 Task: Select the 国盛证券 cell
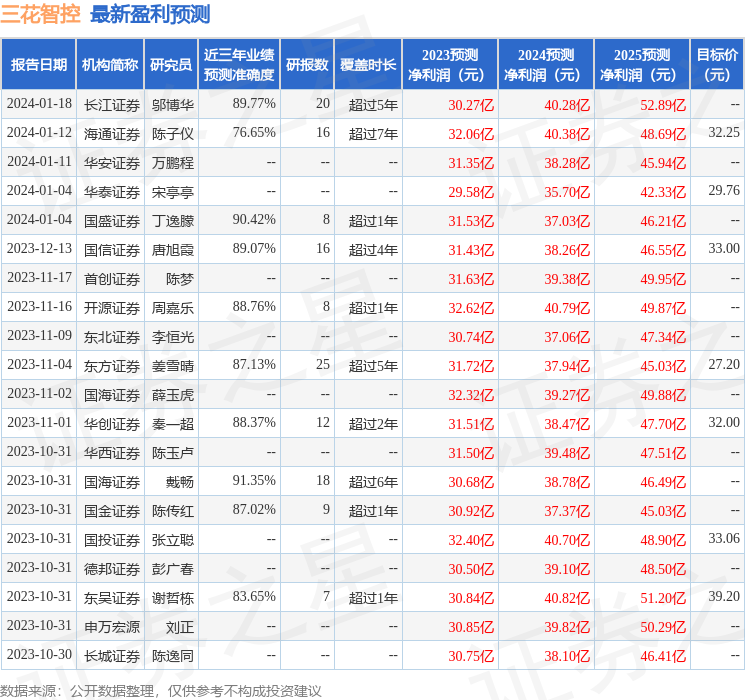click(112, 221)
